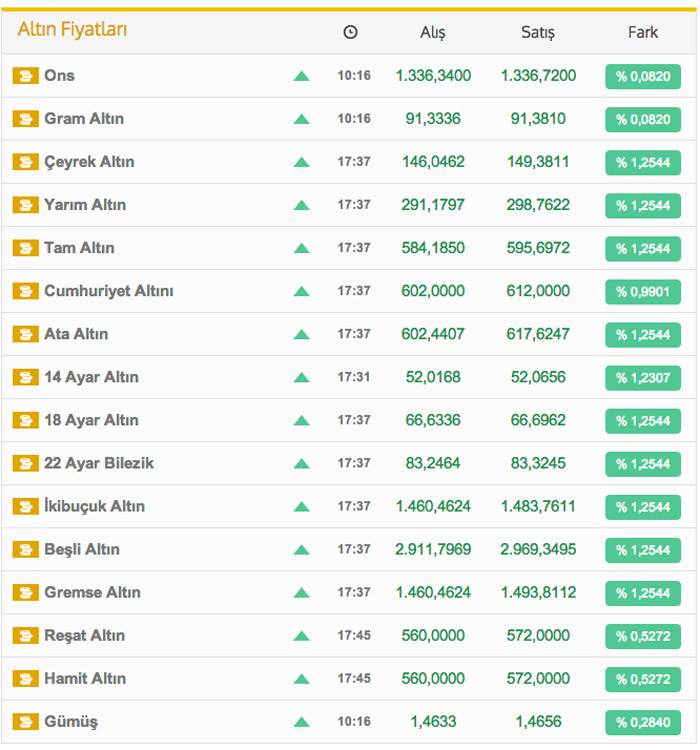Open the İkibuçuk Altın link
700x750 pixels.
94,506
